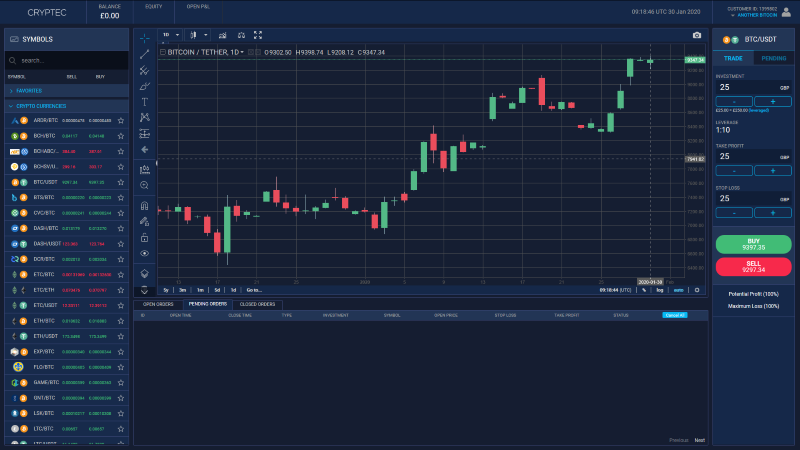800x450 pixels.
Task: Toggle lock all drawing tools
Action: pos(145,237)
